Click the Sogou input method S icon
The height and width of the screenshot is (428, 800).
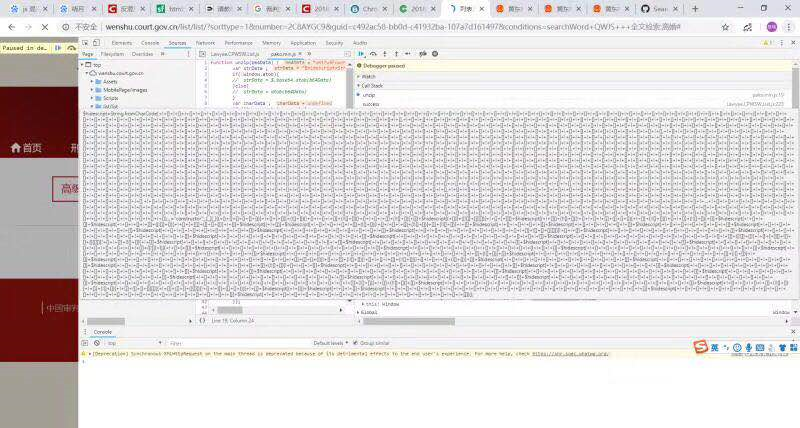pos(701,347)
